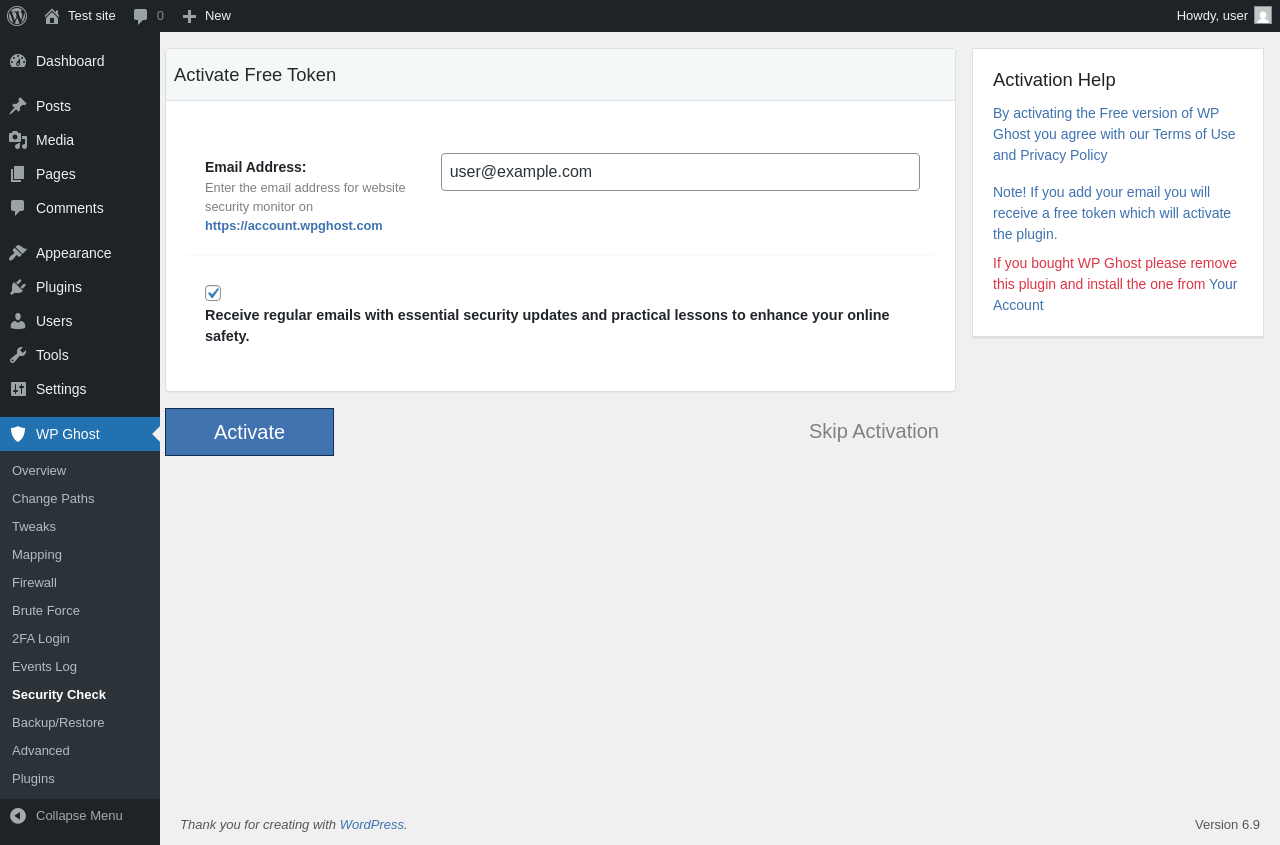Click the Appearance paintbrush icon

[x=18, y=253]
